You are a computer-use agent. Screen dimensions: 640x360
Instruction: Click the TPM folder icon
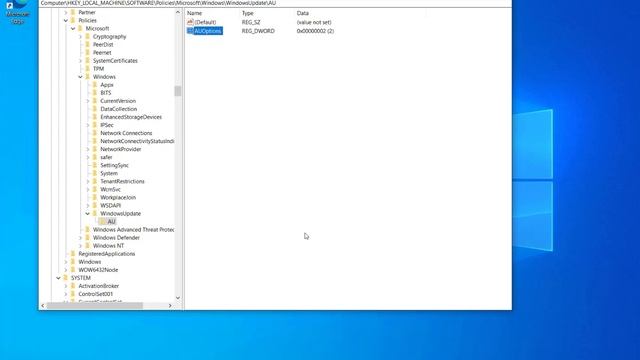click(88, 69)
